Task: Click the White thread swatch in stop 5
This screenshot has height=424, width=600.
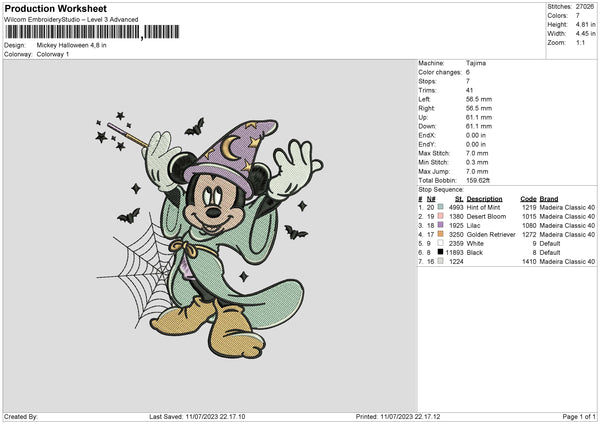Action: tap(439, 243)
